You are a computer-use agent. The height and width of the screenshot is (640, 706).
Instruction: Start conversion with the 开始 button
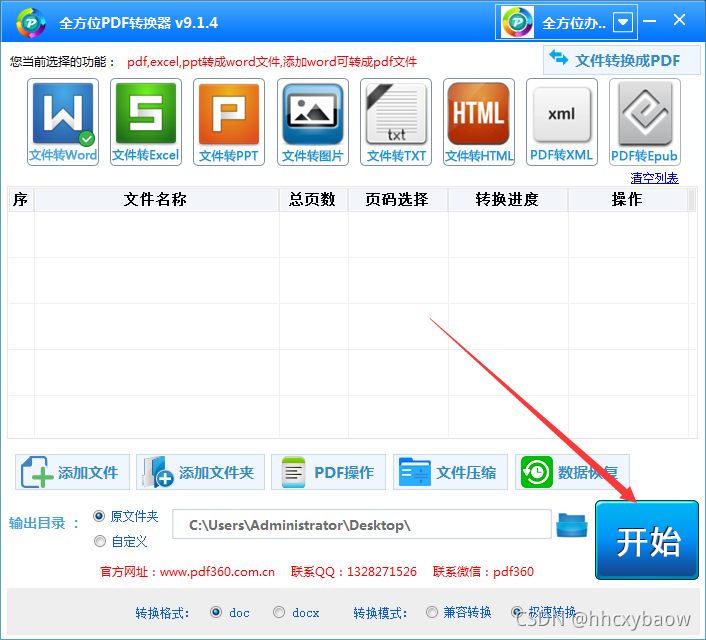(x=647, y=540)
